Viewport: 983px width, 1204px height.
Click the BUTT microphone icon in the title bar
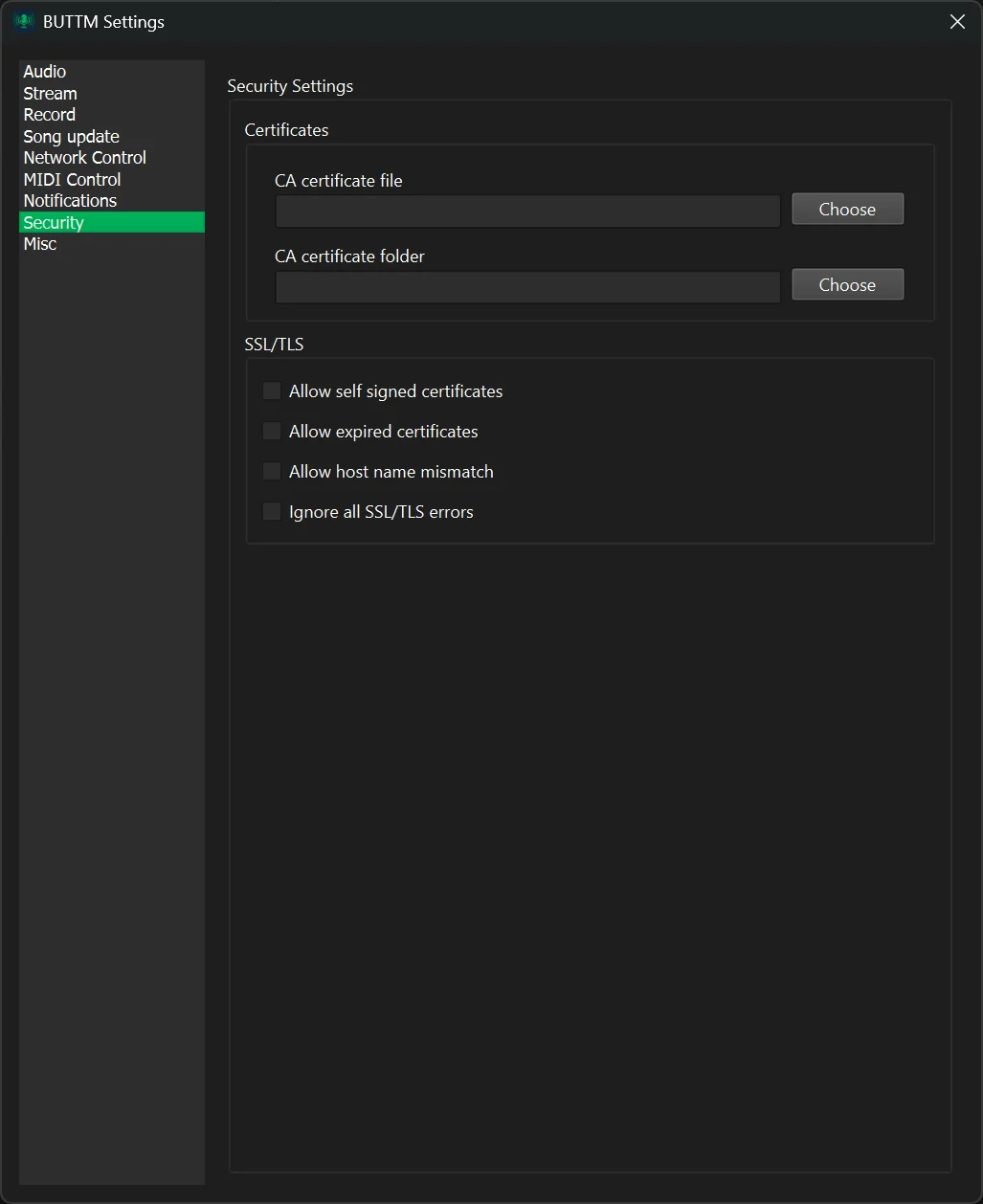point(22,20)
